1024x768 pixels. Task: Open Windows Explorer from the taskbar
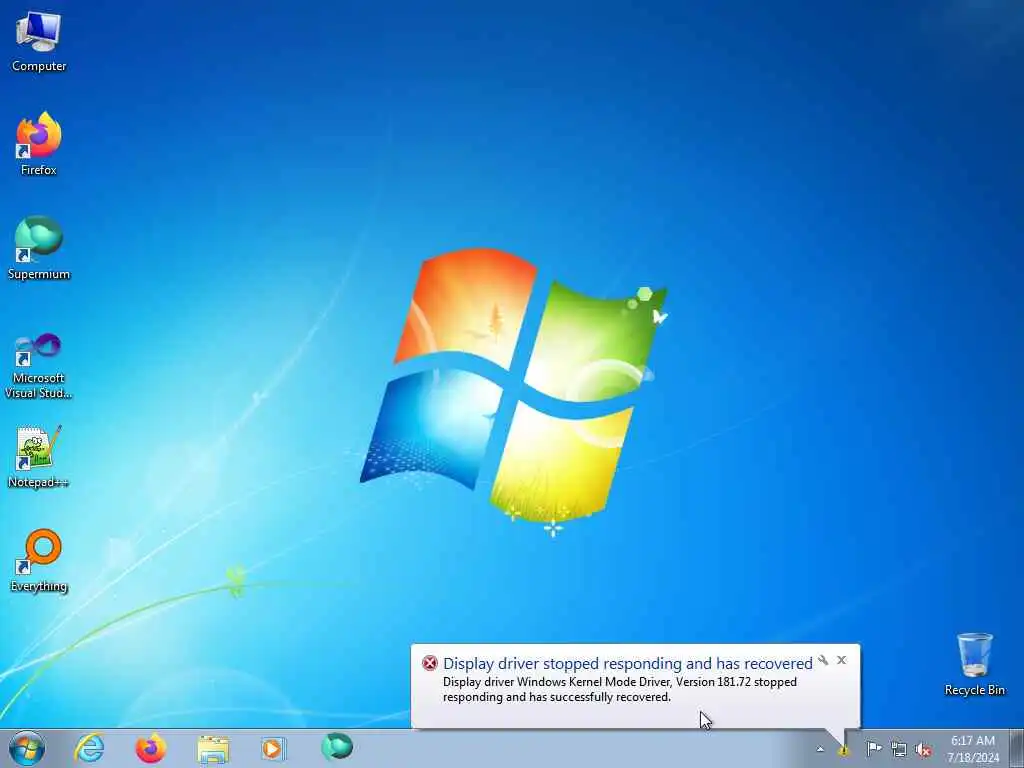tap(213, 749)
